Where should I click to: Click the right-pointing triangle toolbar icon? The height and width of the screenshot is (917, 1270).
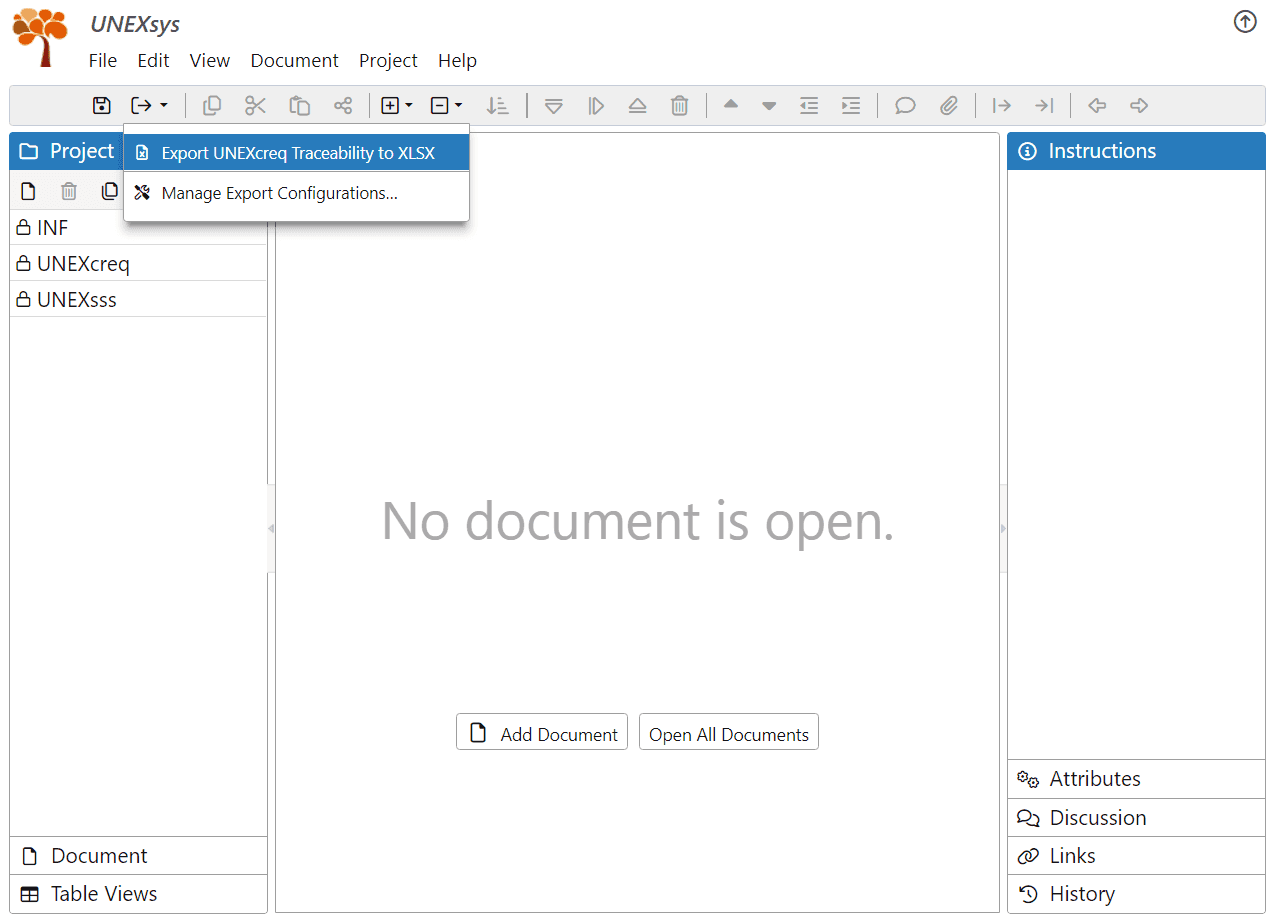596,105
